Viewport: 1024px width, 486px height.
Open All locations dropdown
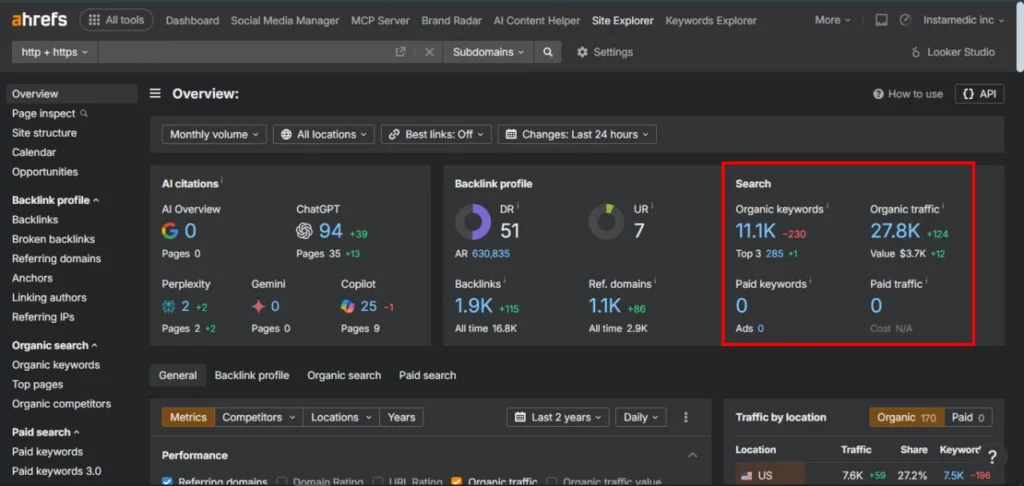click(324, 135)
